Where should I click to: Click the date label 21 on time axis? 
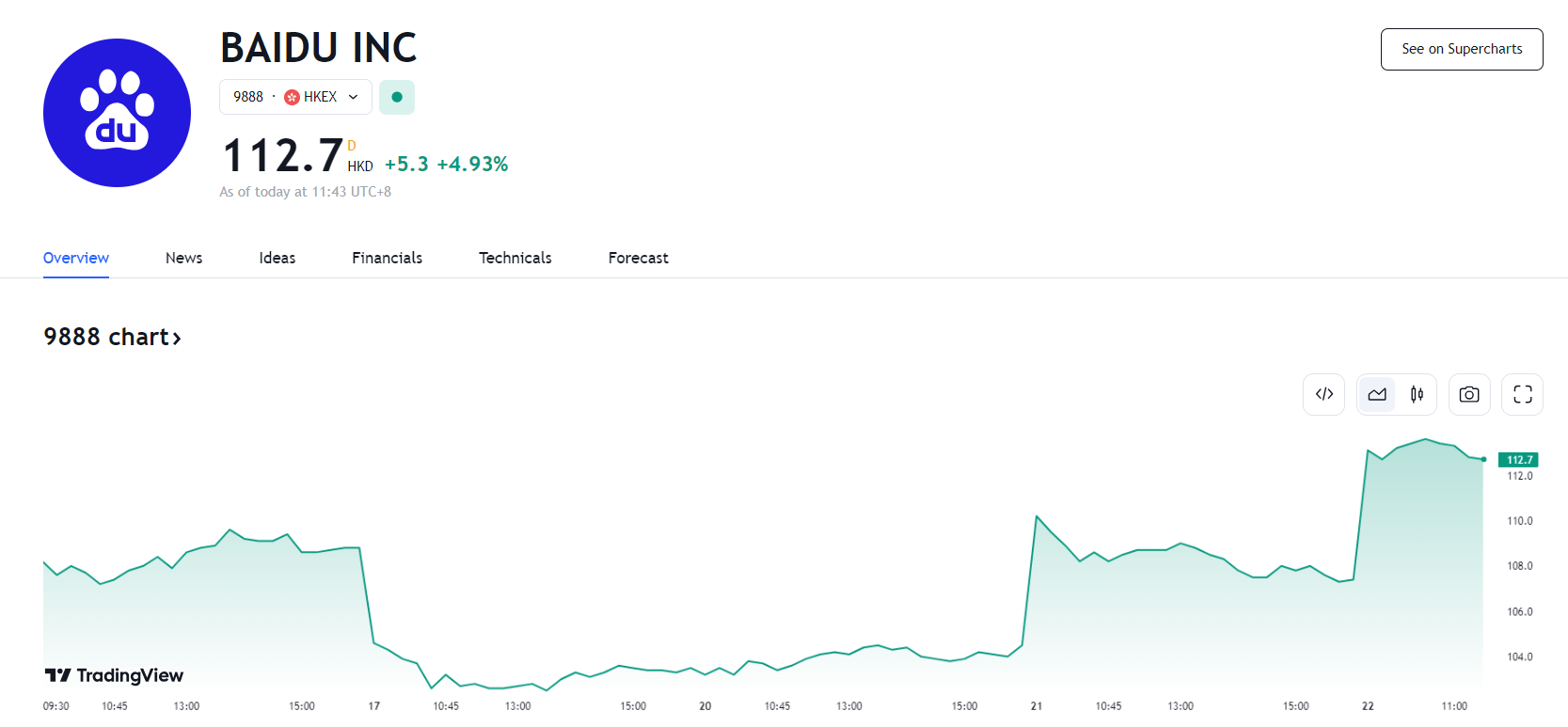(1037, 706)
